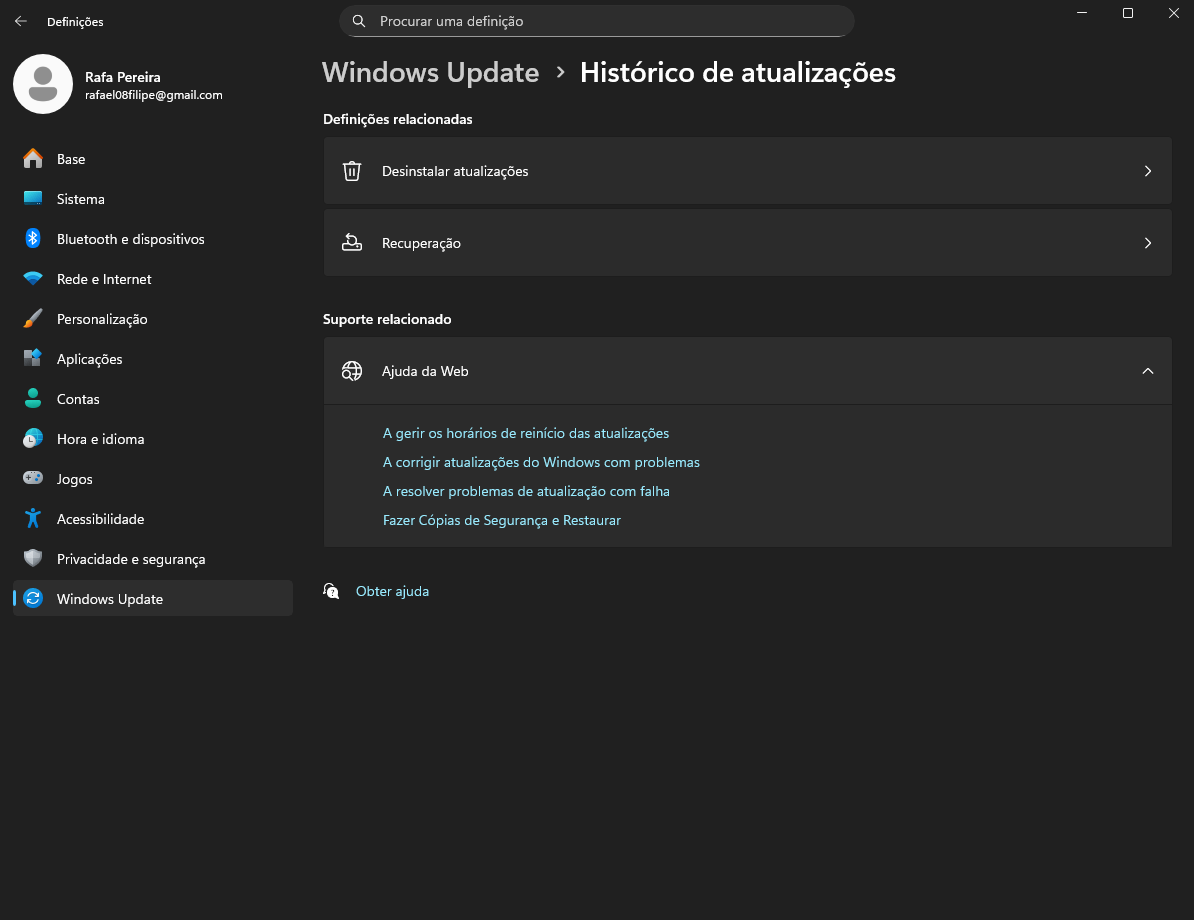Click the Windows Update sync icon
The height and width of the screenshot is (920, 1194).
coord(33,599)
